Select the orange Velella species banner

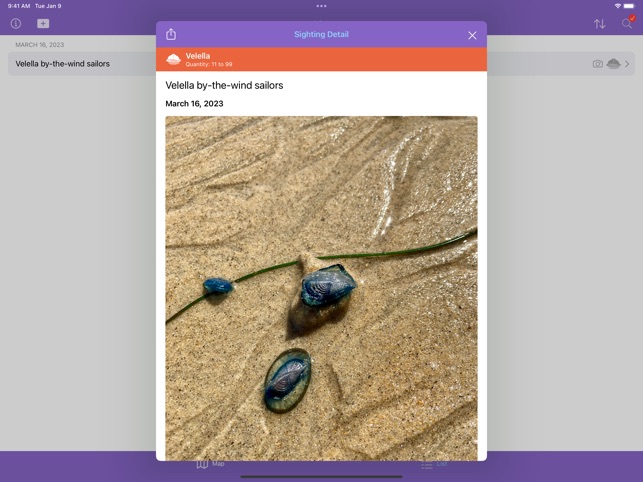pos(321,59)
